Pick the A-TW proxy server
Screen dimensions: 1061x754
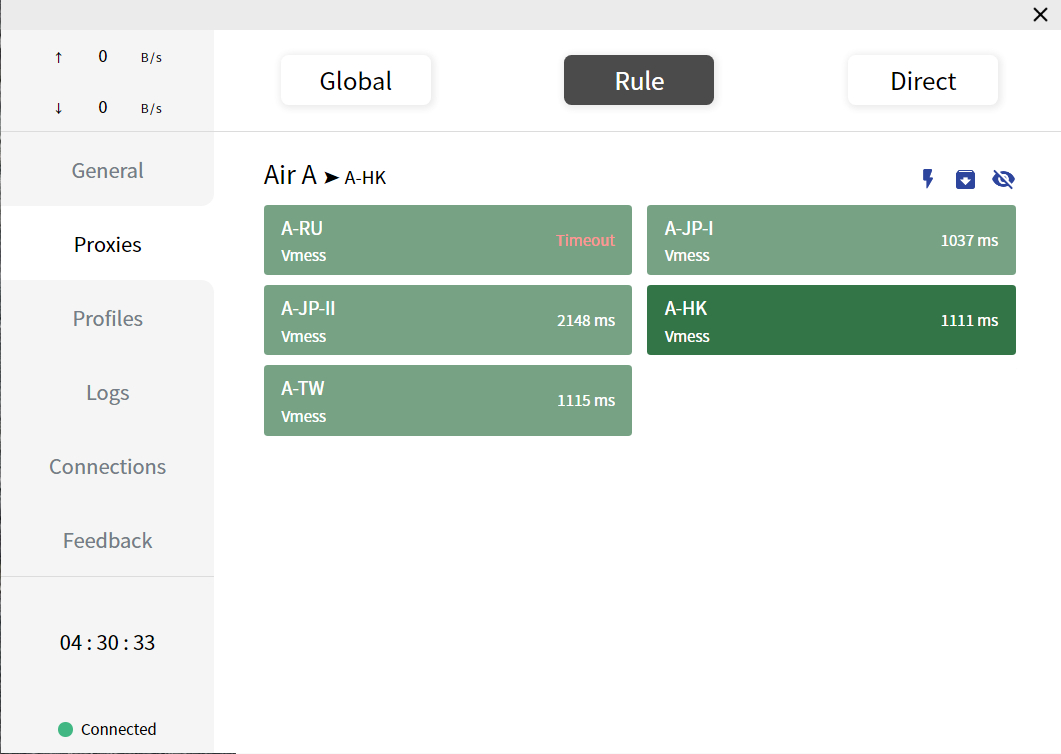(x=447, y=400)
